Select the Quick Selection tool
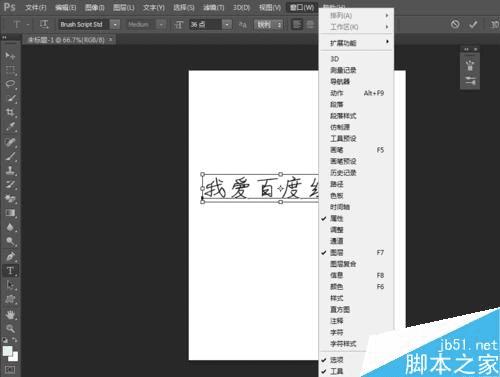 [10, 99]
